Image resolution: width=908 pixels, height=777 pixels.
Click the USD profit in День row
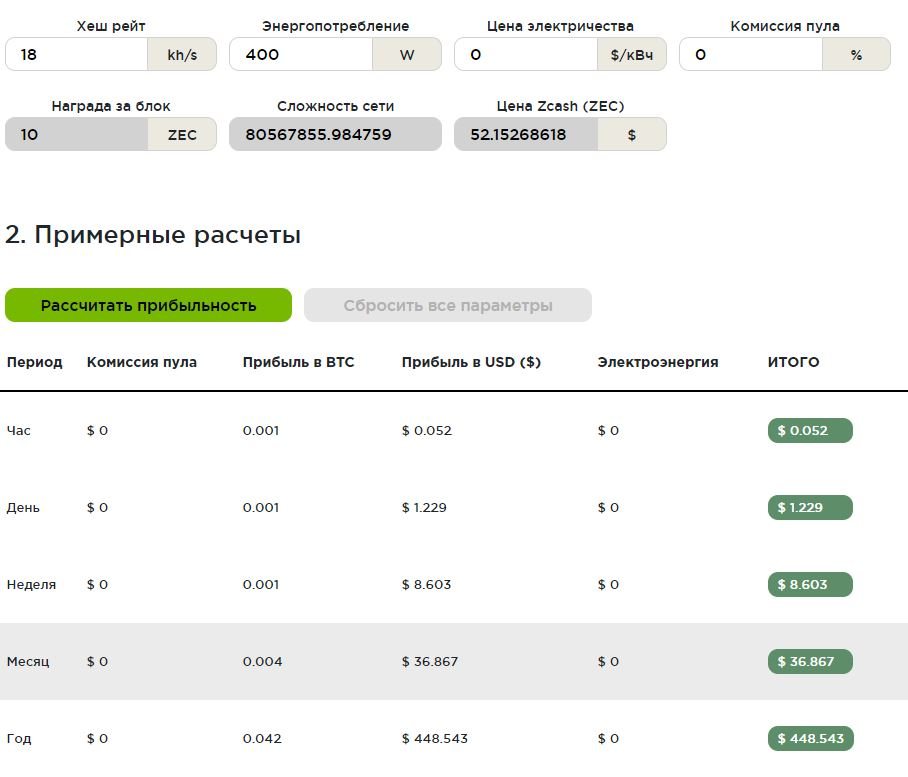point(424,507)
